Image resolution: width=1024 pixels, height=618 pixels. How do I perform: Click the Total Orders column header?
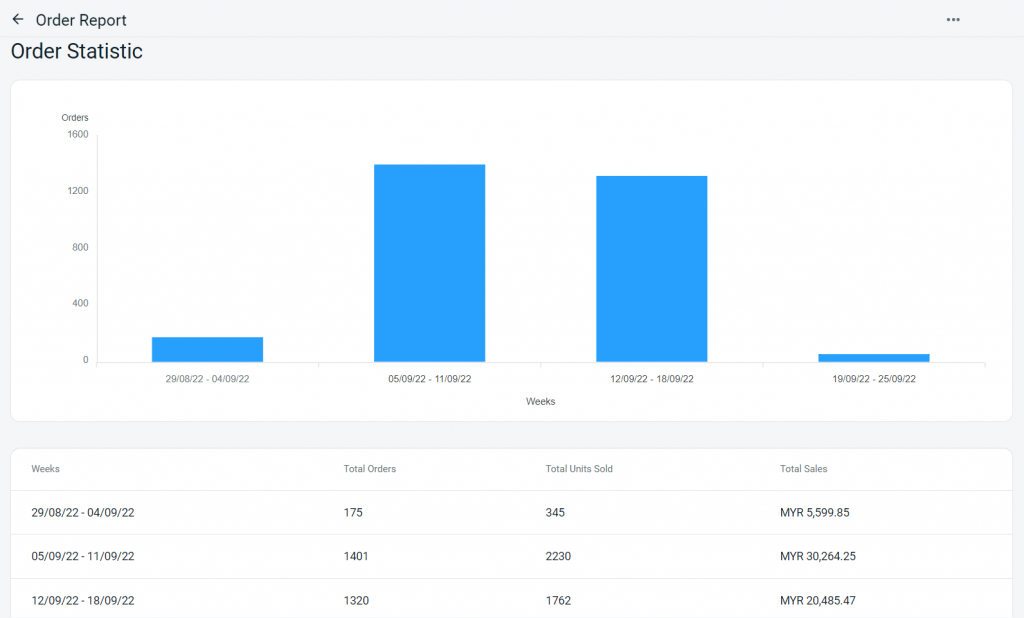(x=369, y=468)
